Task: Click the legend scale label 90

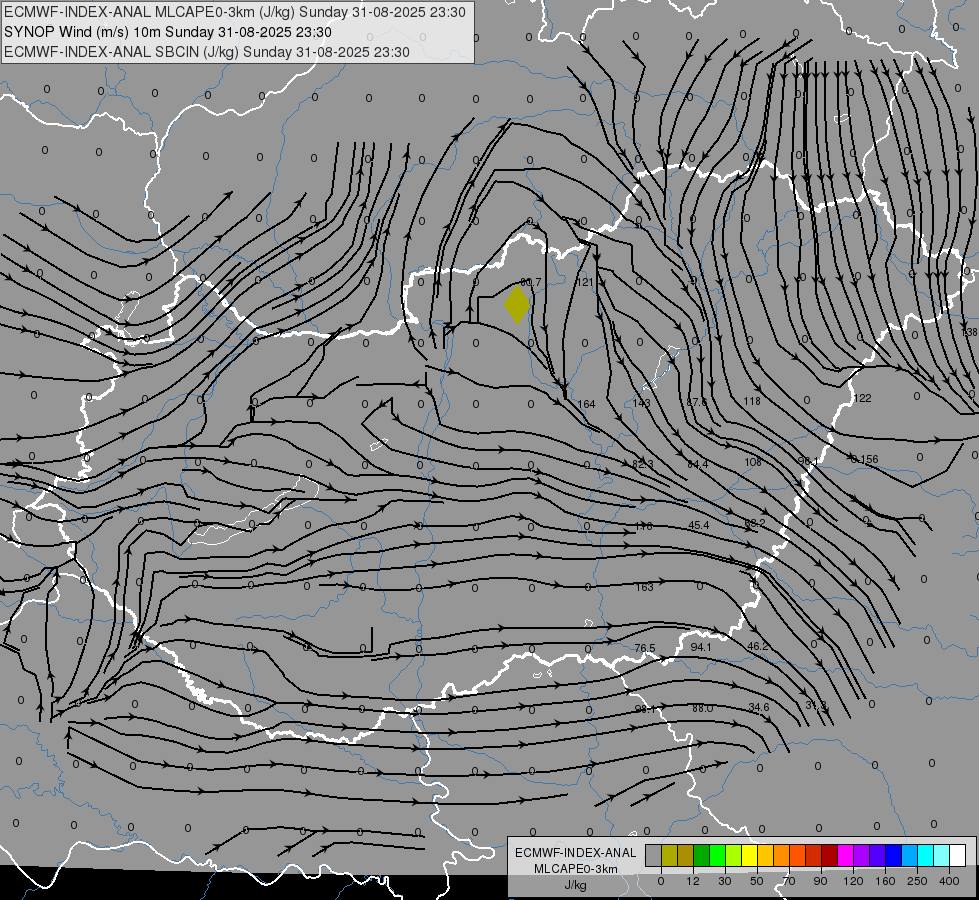Action: click(x=820, y=881)
